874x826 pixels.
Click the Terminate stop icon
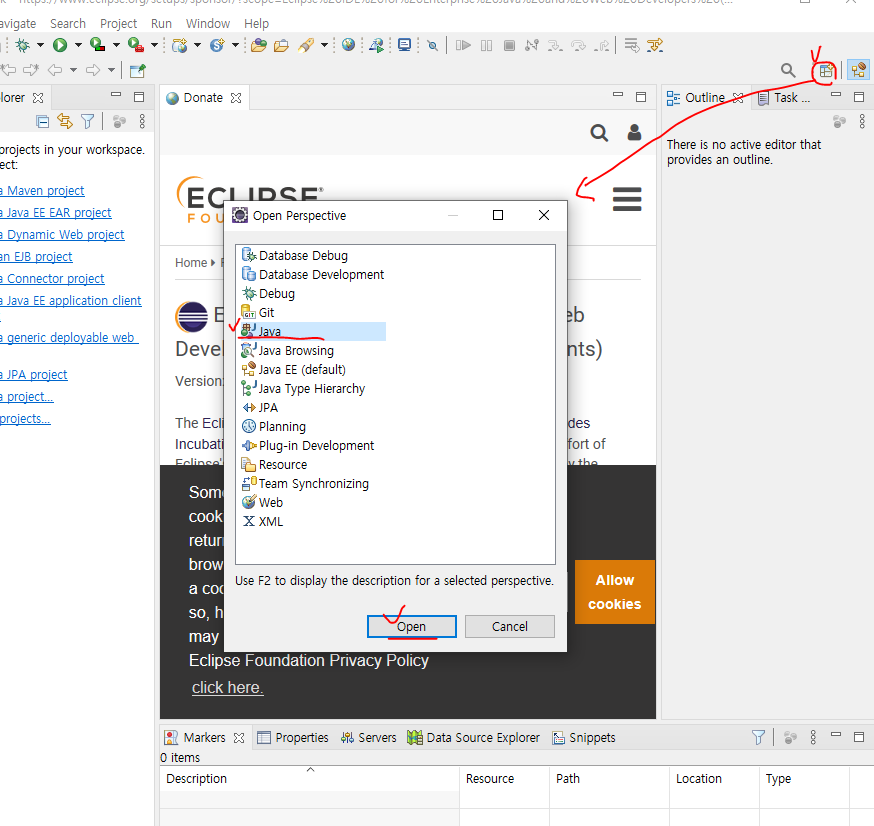pos(509,45)
